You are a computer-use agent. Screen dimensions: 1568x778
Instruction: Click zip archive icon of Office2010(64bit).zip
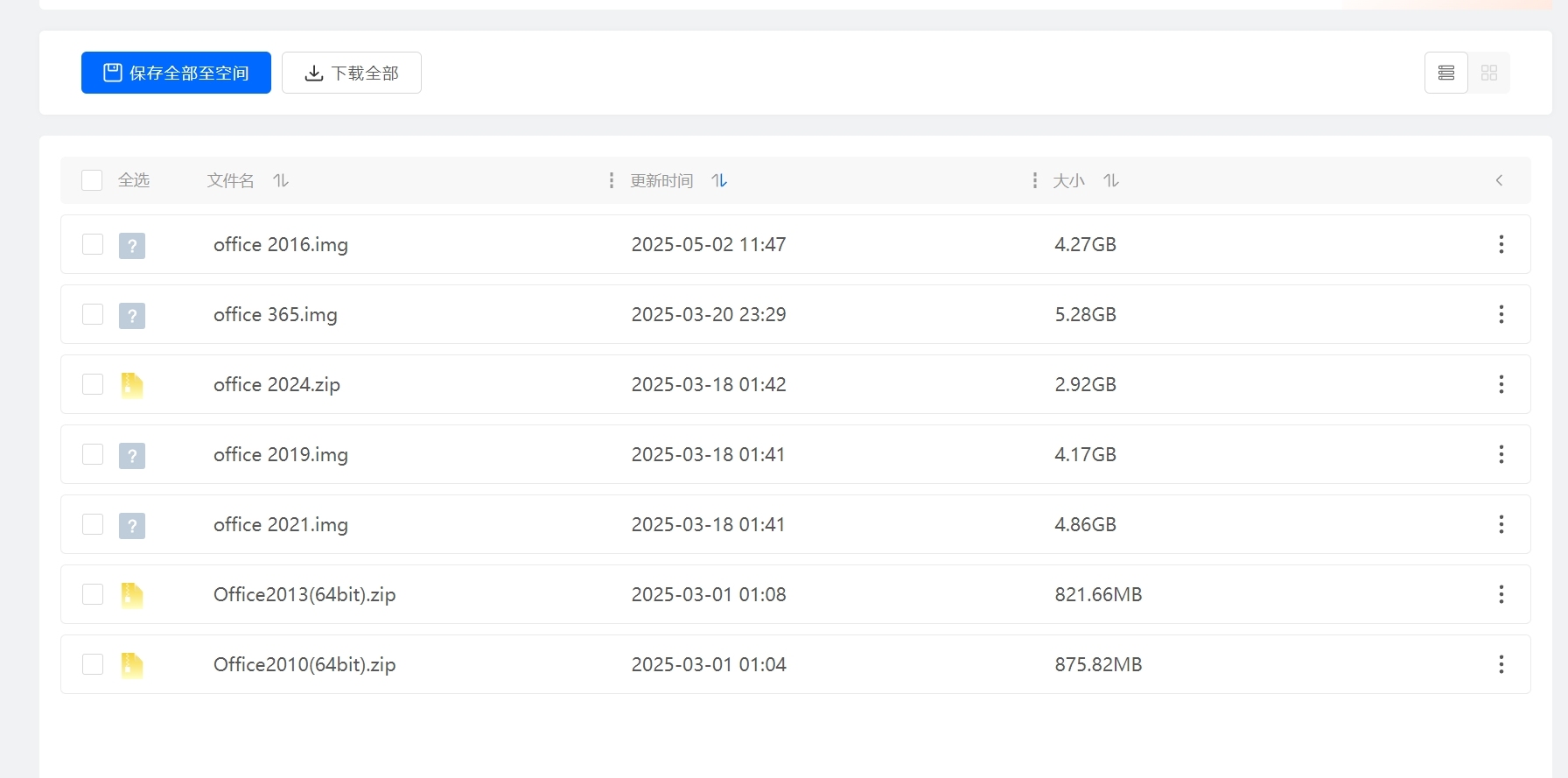point(132,665)
